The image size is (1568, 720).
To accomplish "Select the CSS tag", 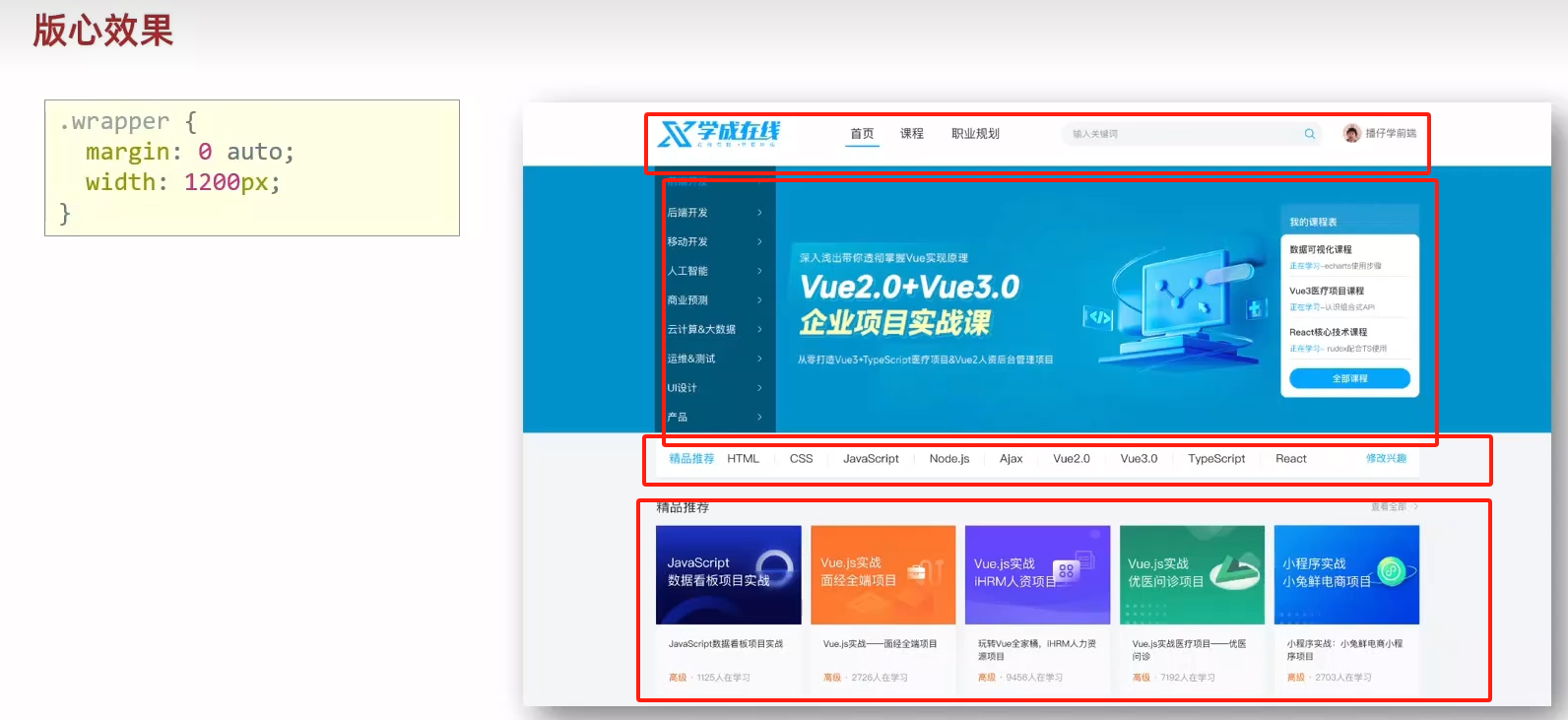I will [802, 459].
